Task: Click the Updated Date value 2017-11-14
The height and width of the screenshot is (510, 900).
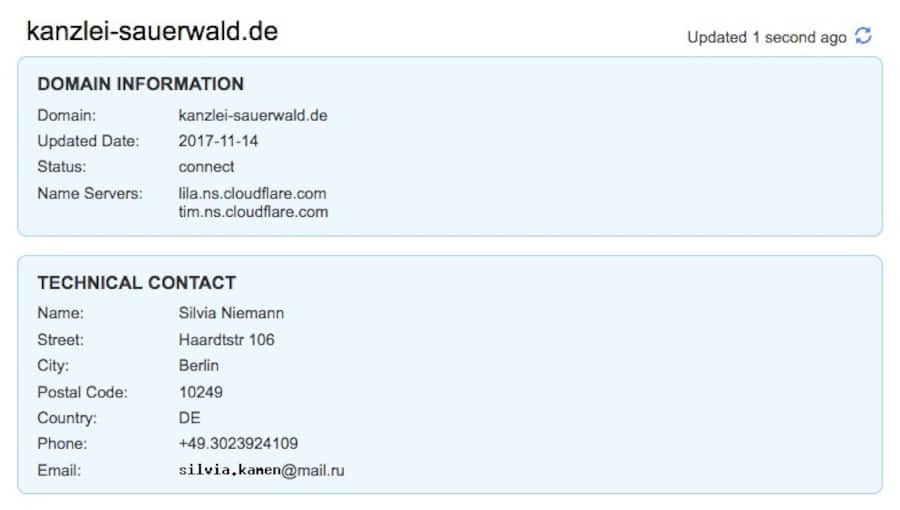Action: pyautogui.click(x=218, y=141)
